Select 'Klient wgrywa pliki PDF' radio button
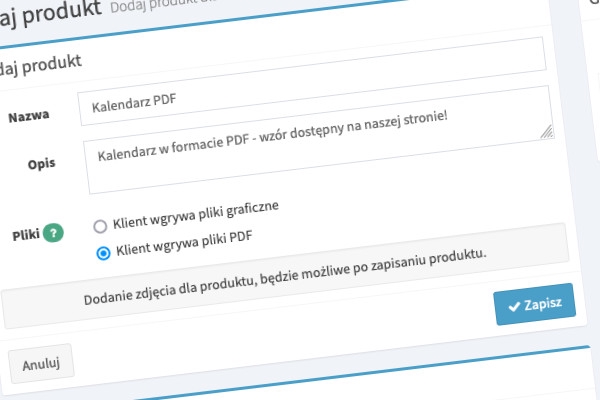600x400 pixels. [x=102, y=252]
